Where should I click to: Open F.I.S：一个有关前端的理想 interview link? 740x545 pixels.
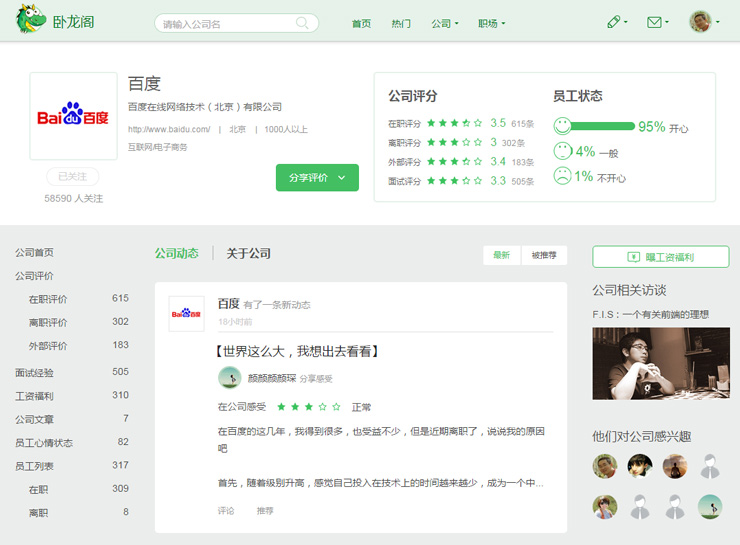click(651, 314)
